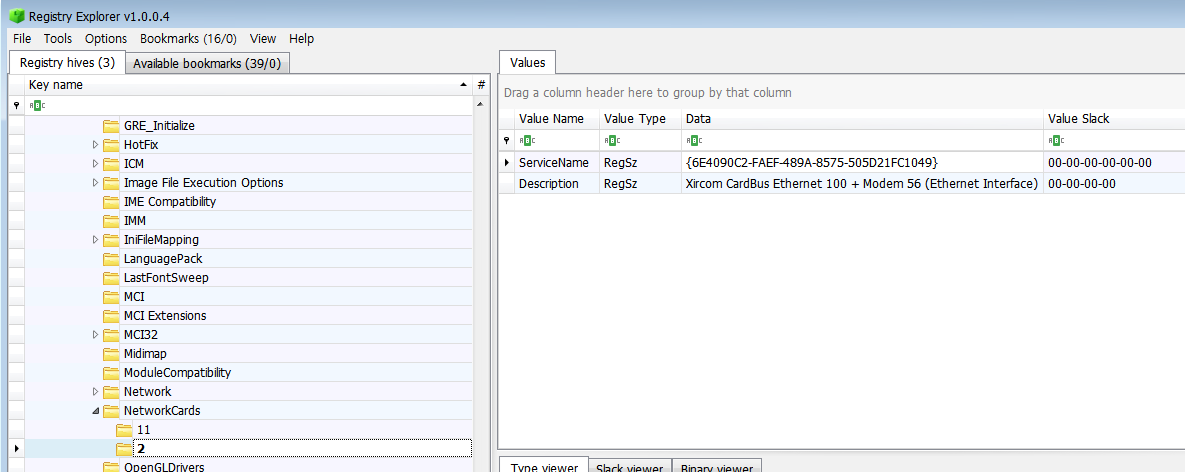Select the ServiceName value row
The image size is (1185, 472).
click(841, 162)
